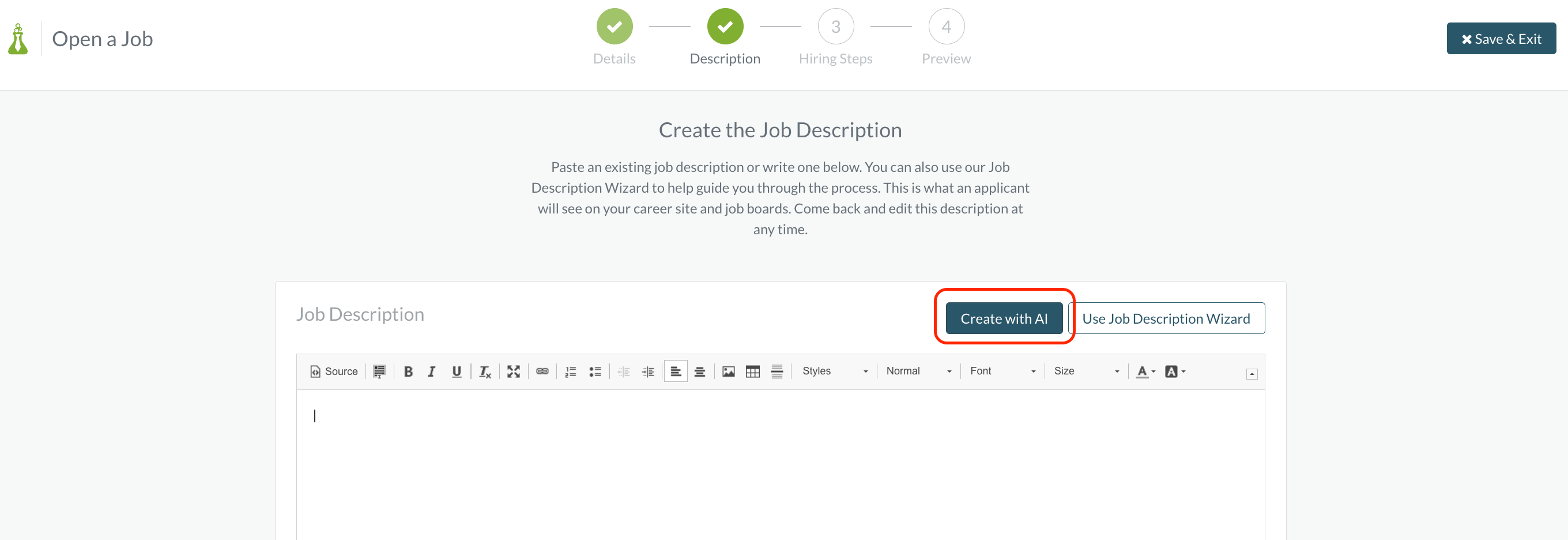Return to the Details step
Image resolution: width=1568 pixels, height=540 pixels.
(614, 26)
